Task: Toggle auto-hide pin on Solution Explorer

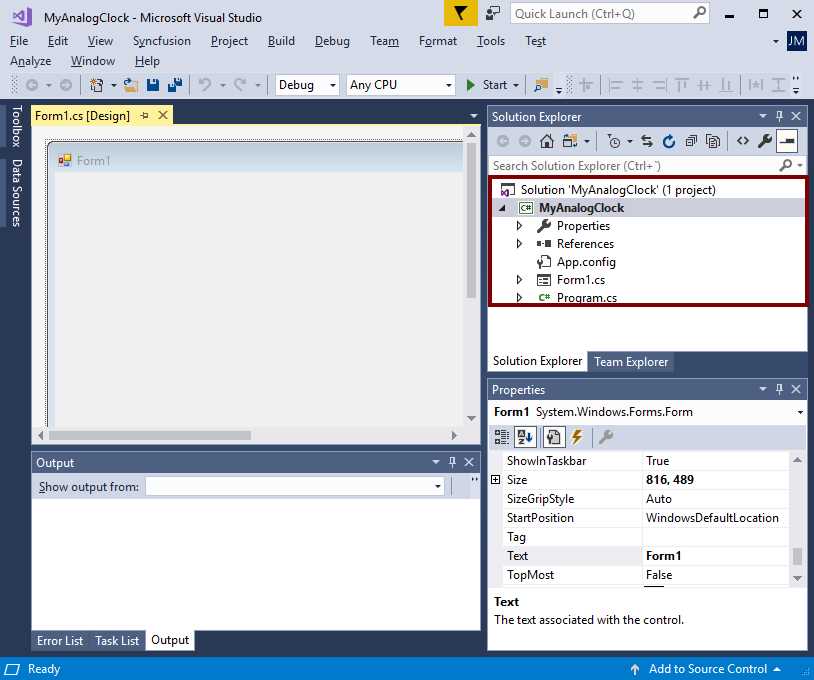Action: pyautogui.click(x=779, y=116)
